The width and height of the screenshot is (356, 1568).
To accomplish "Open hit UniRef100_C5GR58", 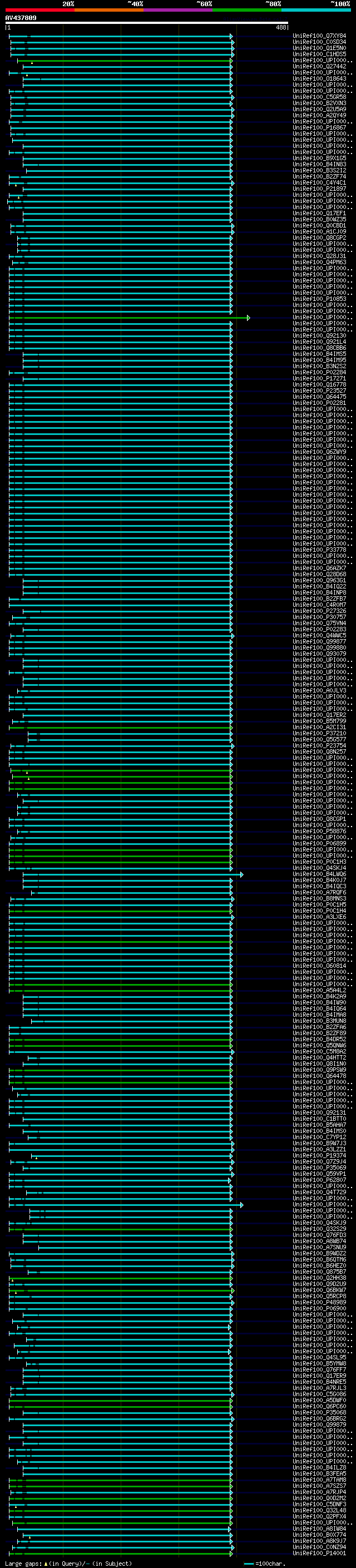I will (x=319, y=97).
